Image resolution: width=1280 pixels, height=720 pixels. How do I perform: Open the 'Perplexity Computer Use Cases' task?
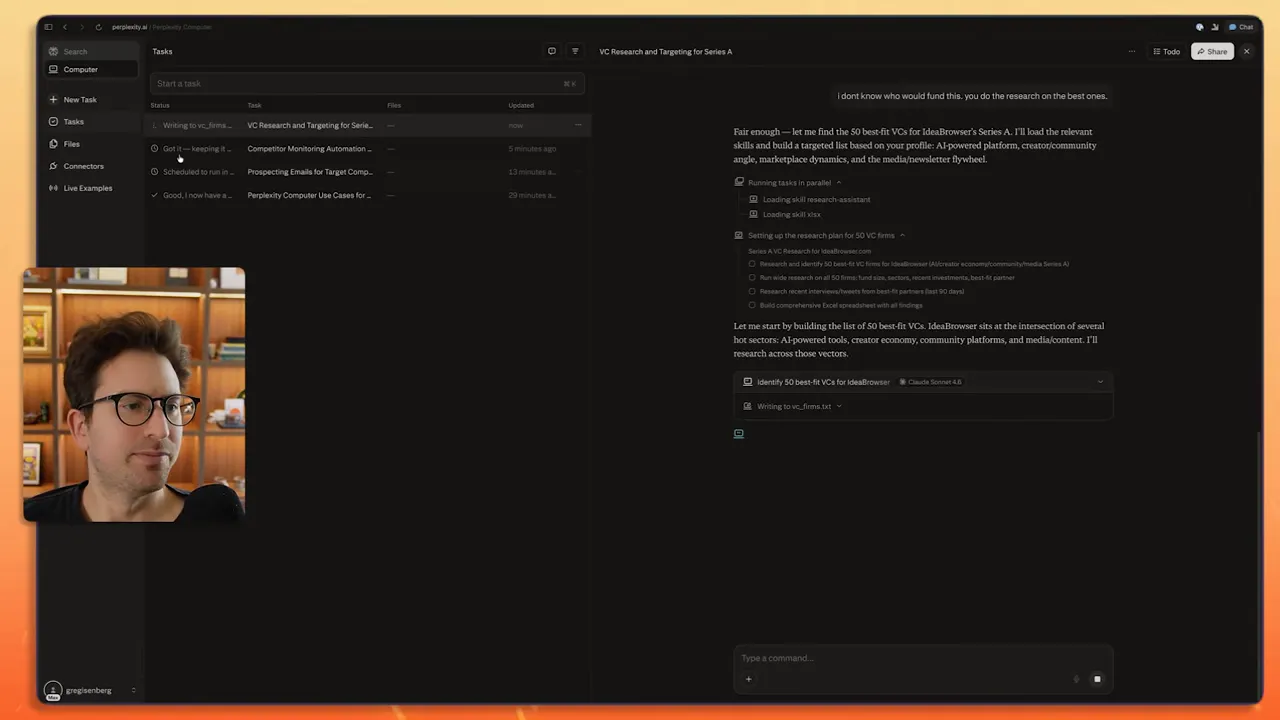(368, 195)
